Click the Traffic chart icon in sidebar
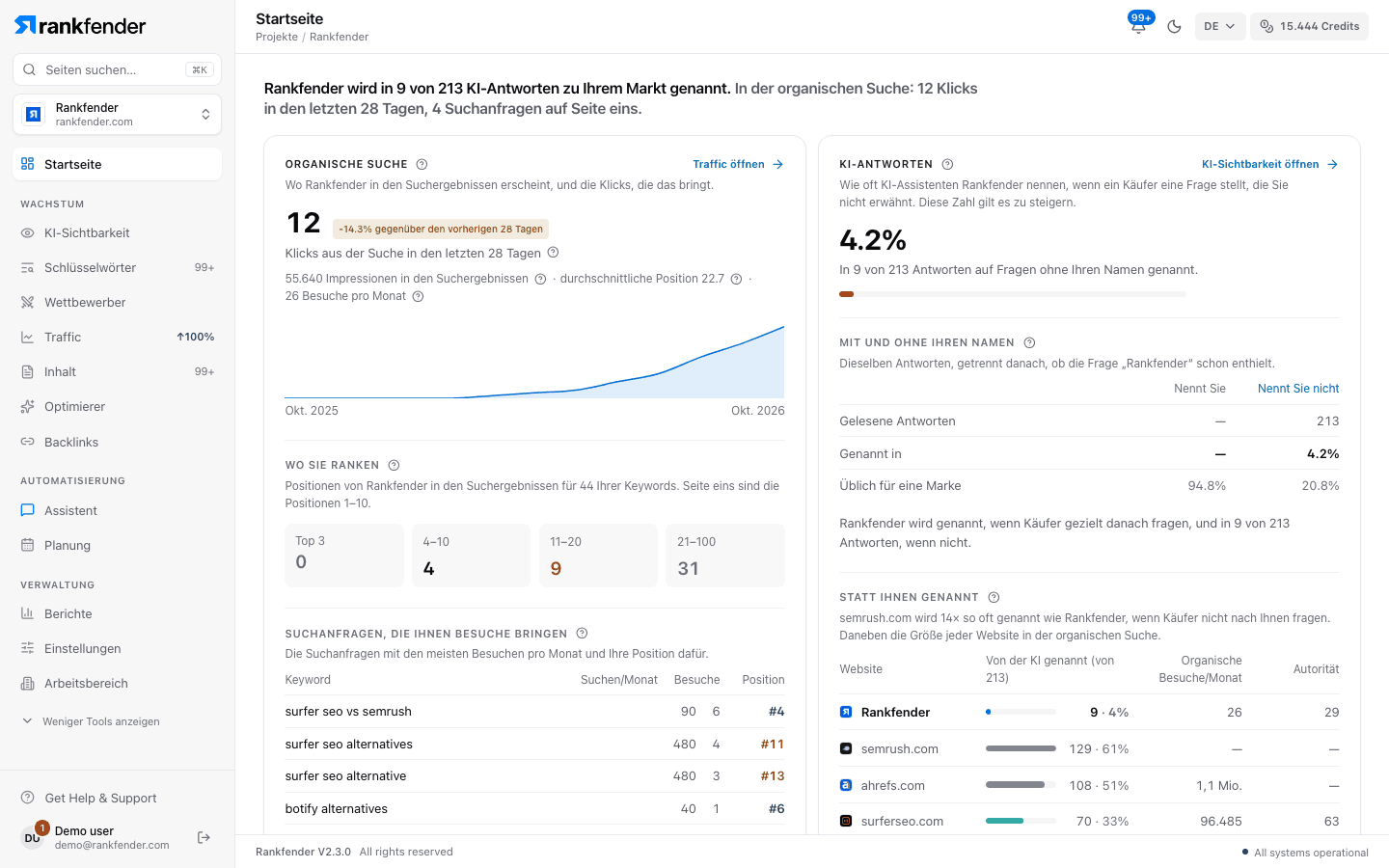This screenshot has width=1389, height=868. pos(27,337)
